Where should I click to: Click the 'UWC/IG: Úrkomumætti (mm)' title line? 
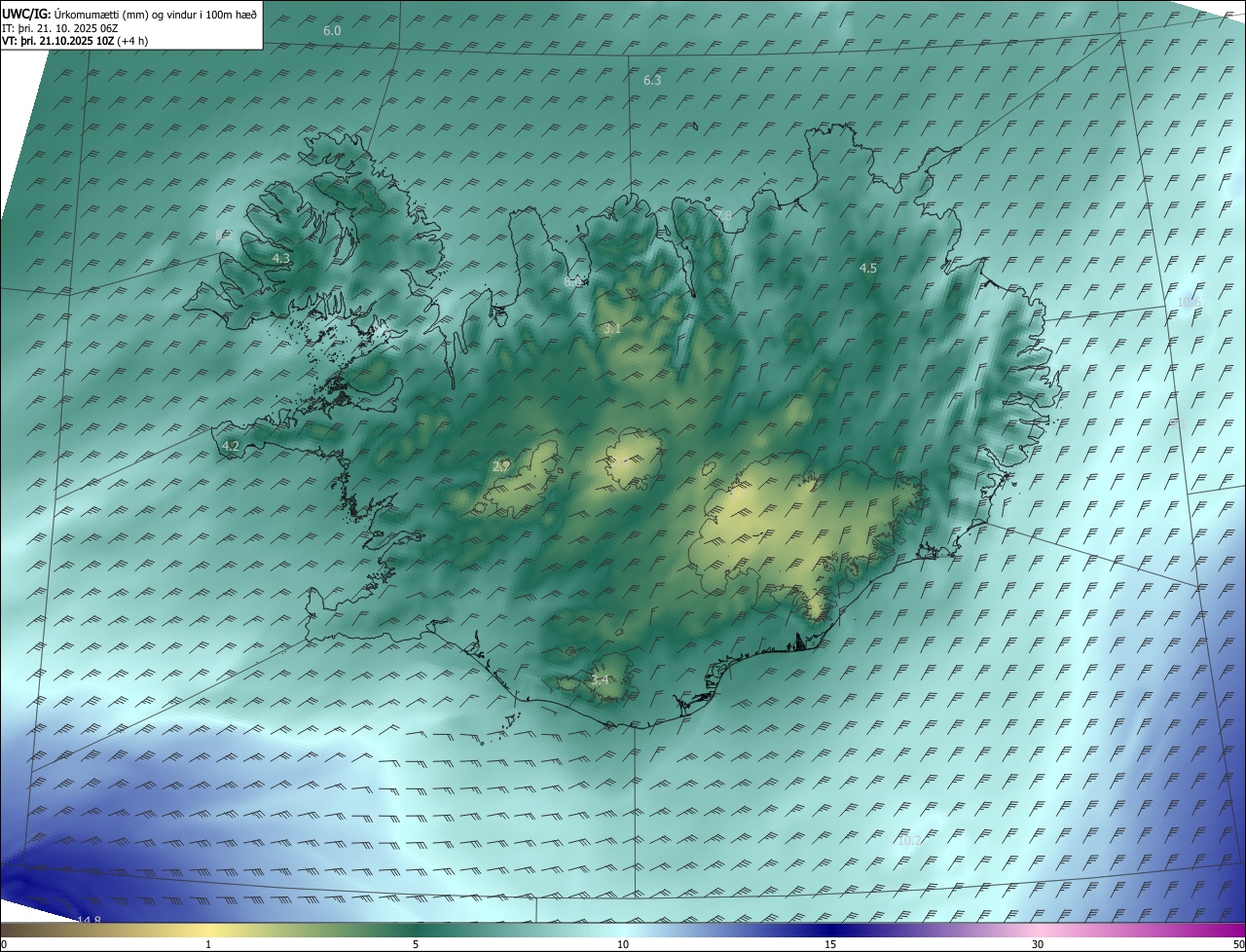click(x=130, y=14)
